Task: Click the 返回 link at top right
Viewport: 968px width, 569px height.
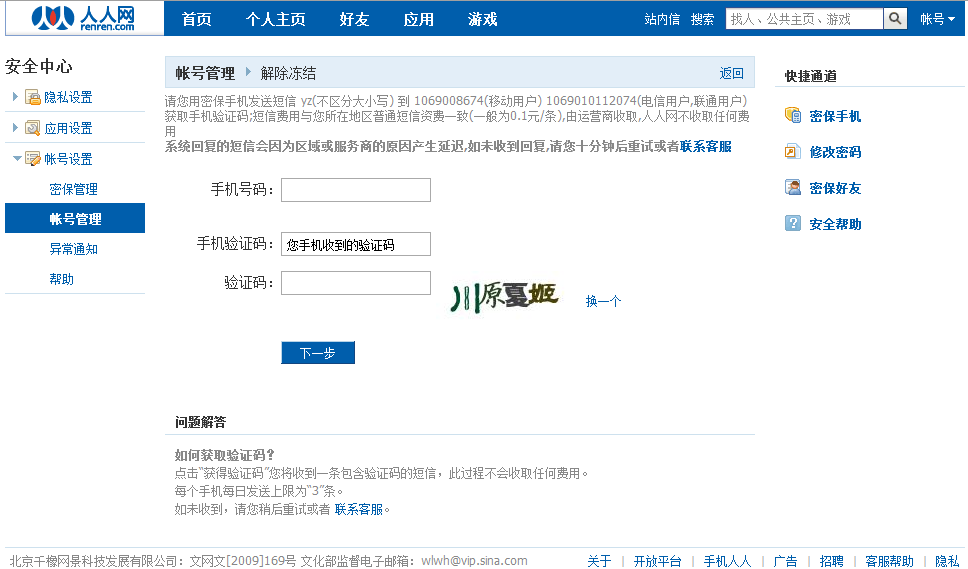Action: [731, 73]
